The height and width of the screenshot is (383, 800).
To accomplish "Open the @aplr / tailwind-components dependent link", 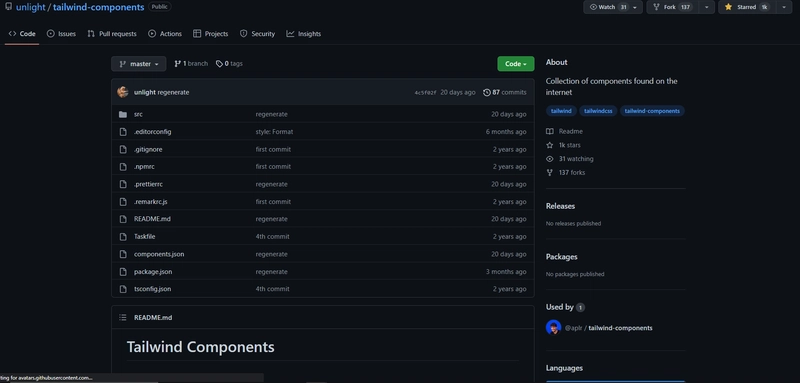I will click(x=609, y=328).
